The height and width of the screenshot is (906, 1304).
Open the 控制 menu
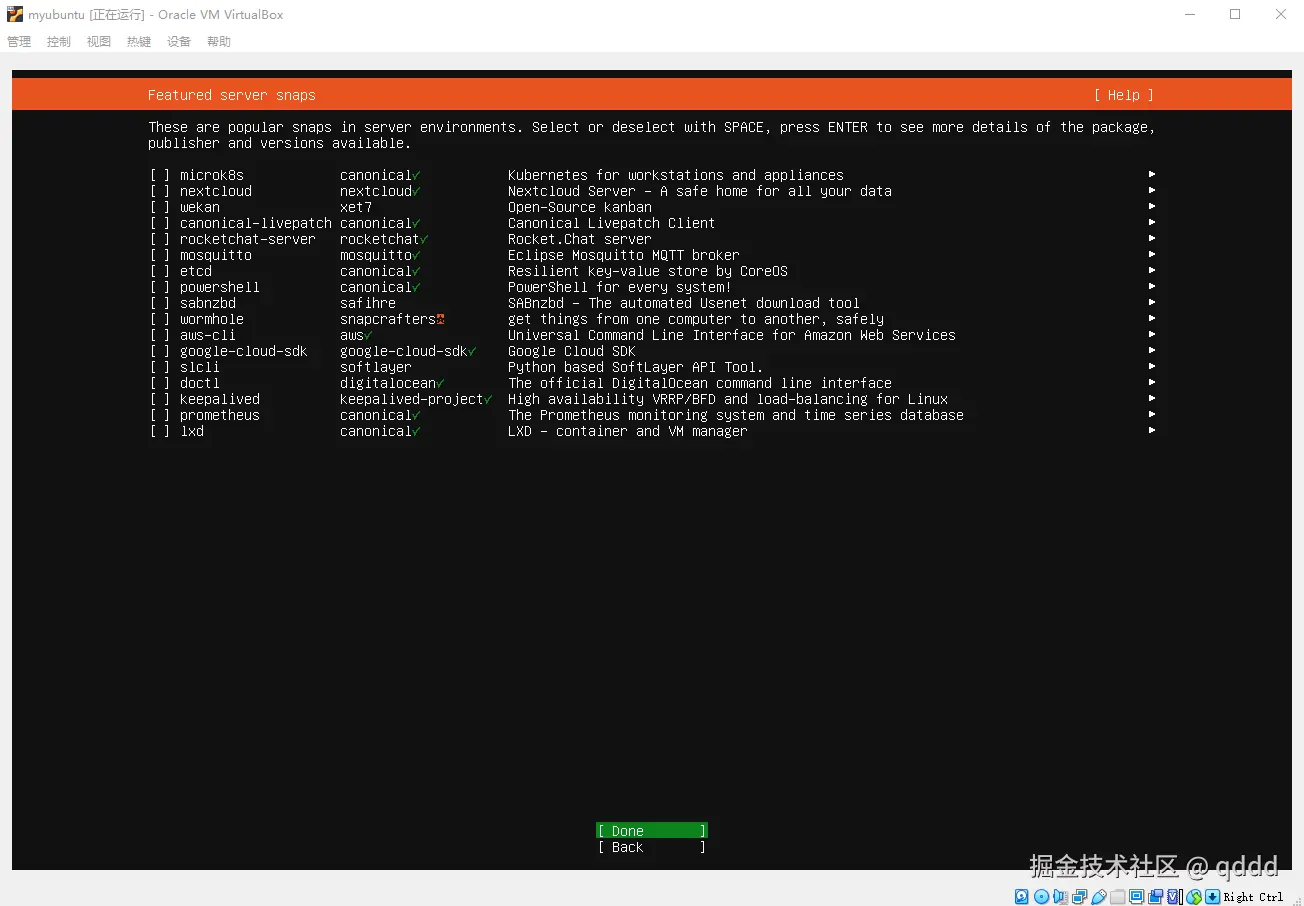click(59, 42)
